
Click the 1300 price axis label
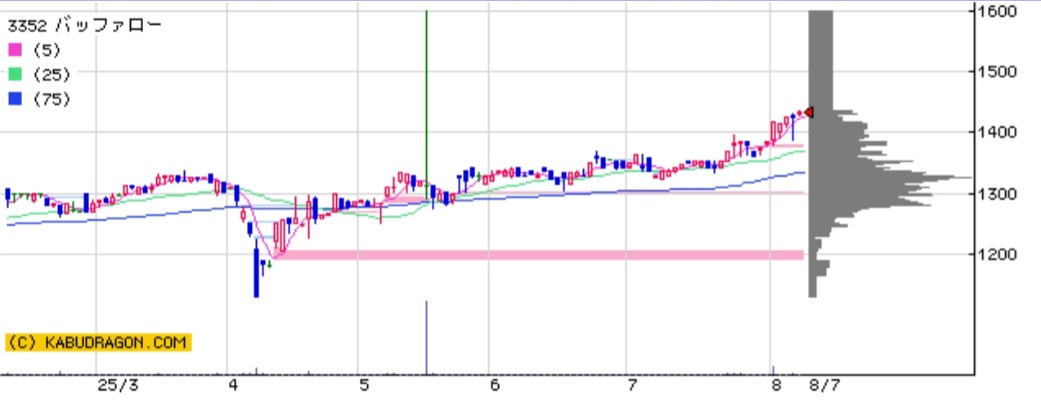(x=999, y=194)
